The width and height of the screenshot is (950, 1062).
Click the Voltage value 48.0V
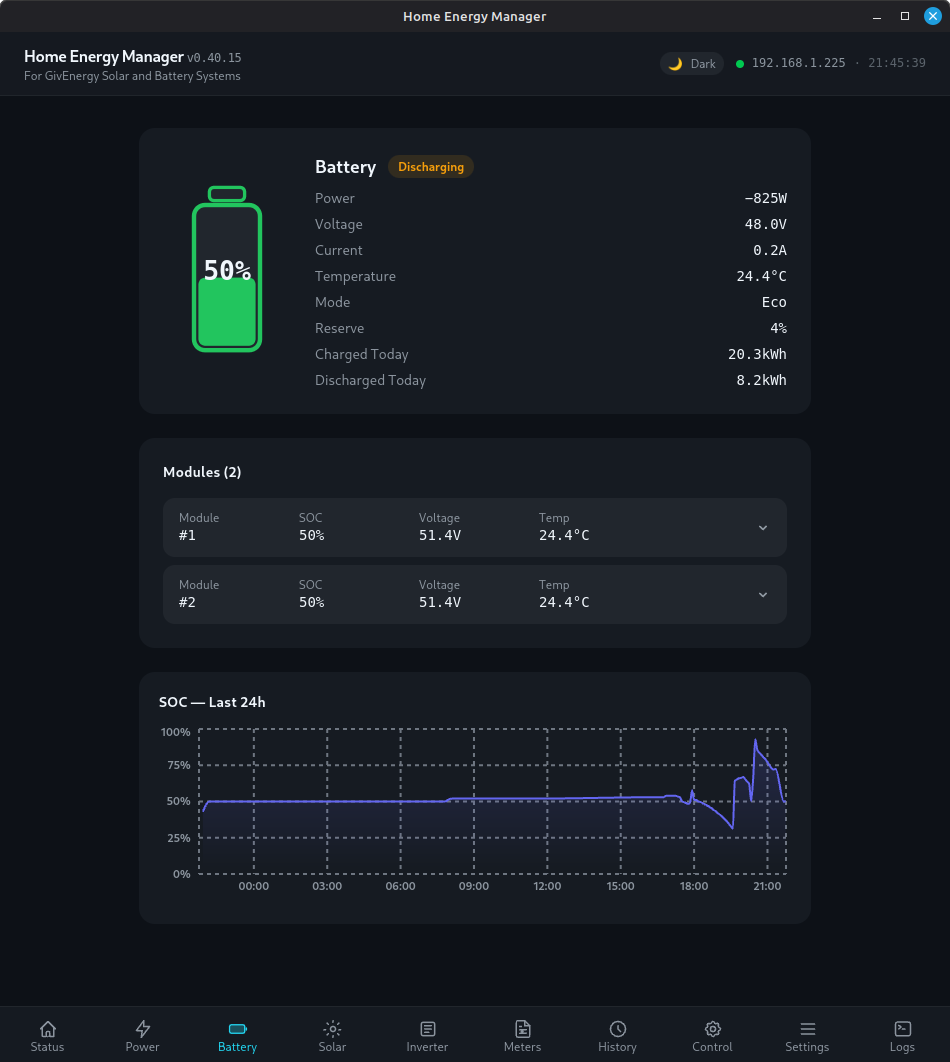(765, 224)
